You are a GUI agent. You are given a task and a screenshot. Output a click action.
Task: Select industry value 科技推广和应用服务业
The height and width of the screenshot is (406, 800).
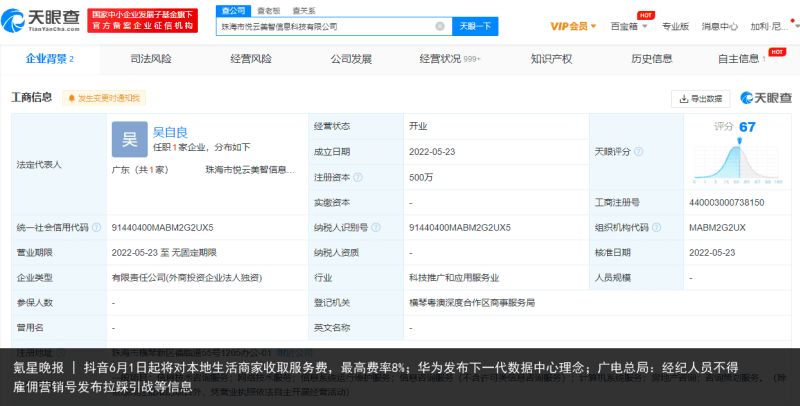click(454, 278)
